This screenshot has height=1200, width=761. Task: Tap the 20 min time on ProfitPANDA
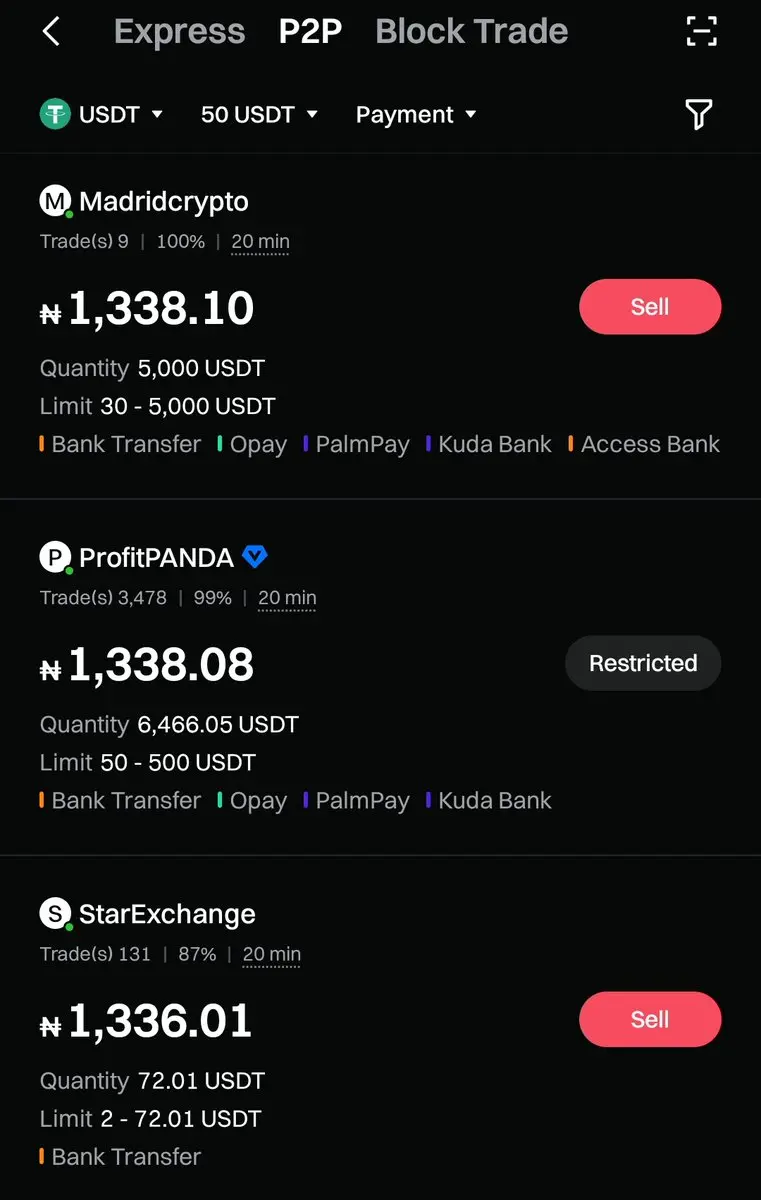tap(287, 598)
